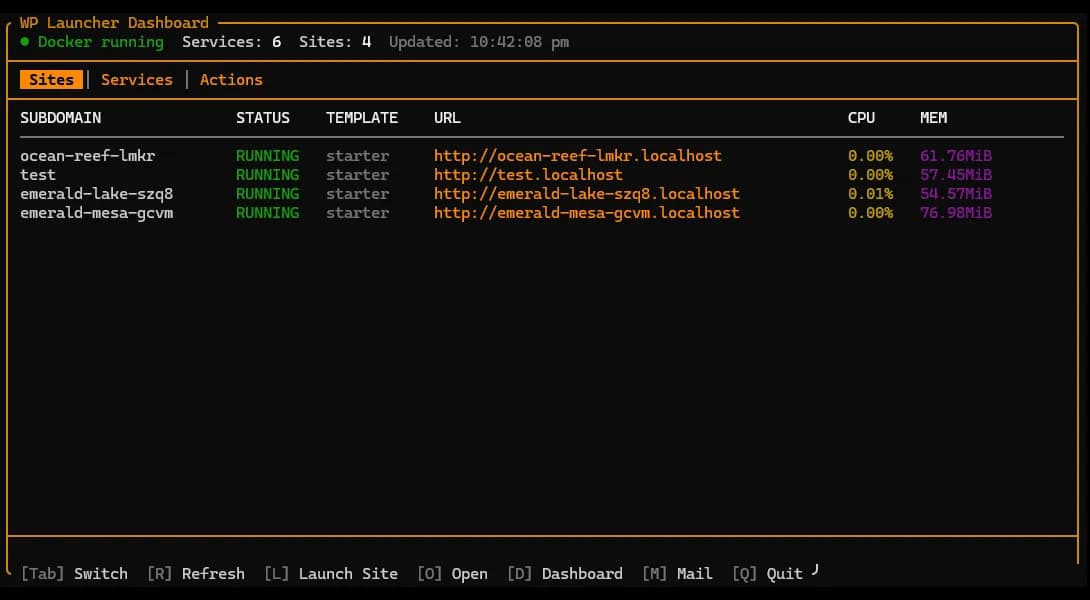1090x600 pixels.
Task: Click the 0.01% CPU value
Action: click(x=870, y=193)
